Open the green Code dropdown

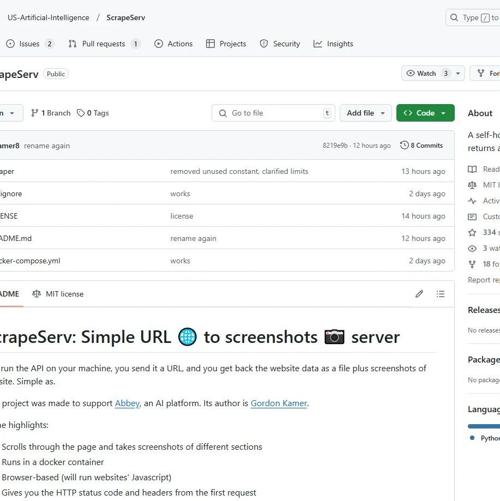tap(425, 113)
